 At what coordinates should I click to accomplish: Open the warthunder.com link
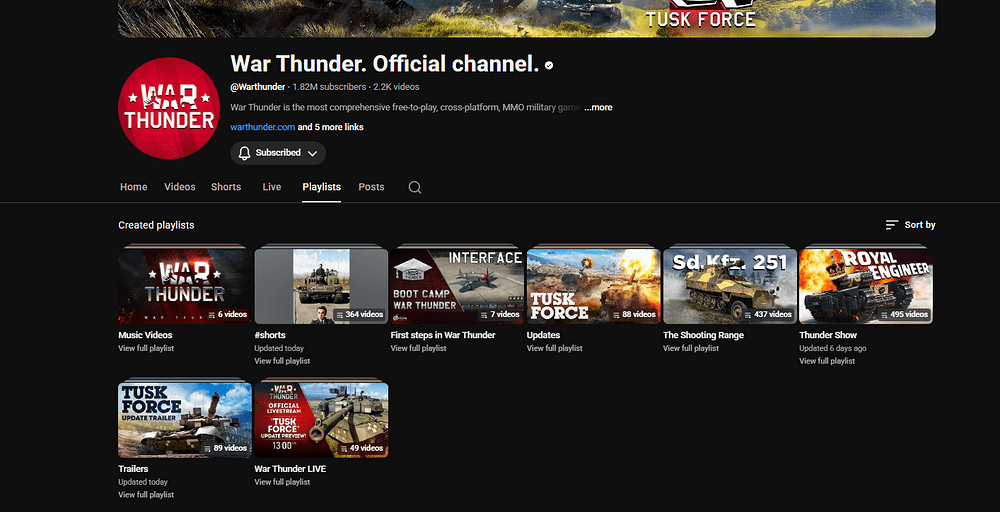(262, 127)
